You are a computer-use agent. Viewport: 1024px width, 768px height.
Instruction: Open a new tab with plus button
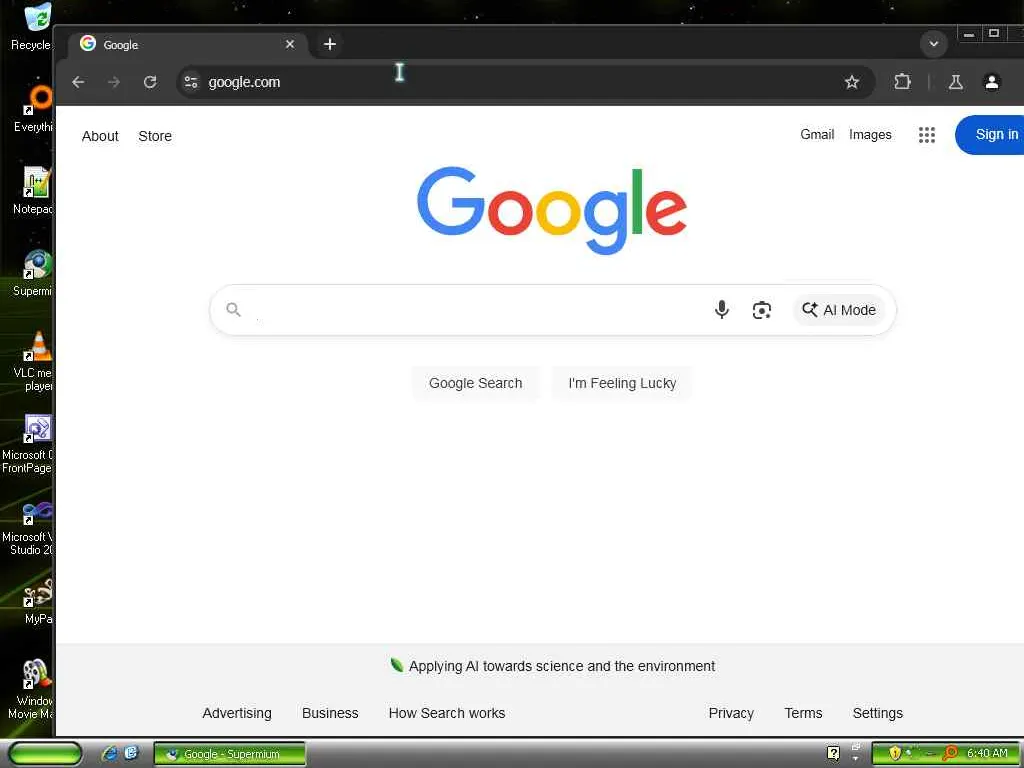pyautogui.click(x=330, y=44)
